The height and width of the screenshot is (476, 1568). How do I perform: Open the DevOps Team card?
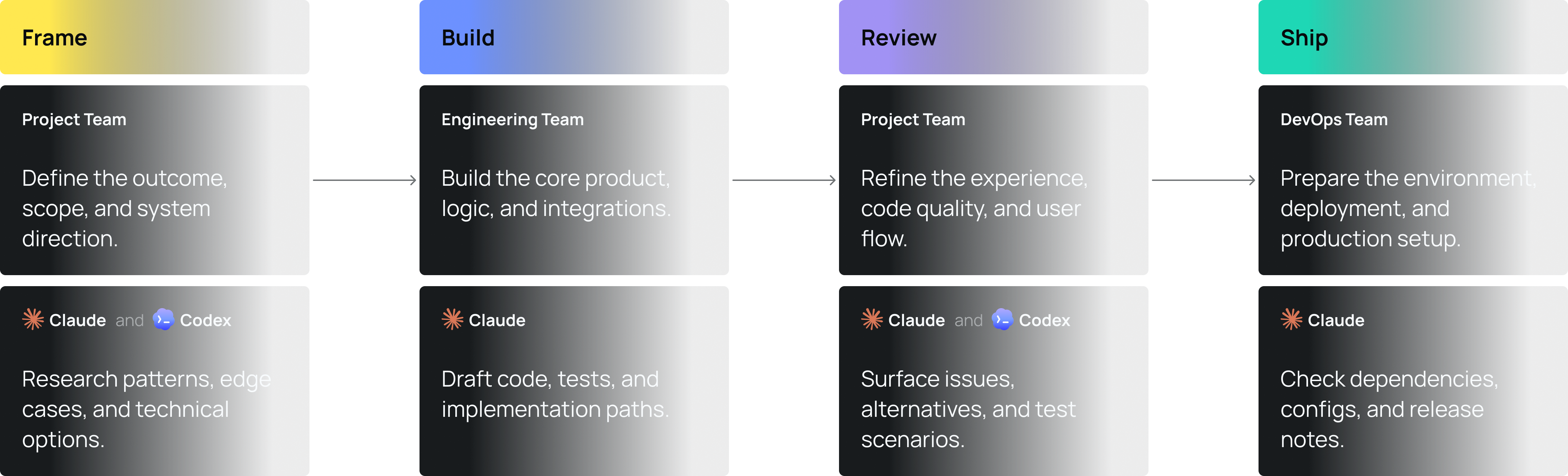tap(1413, 180)
